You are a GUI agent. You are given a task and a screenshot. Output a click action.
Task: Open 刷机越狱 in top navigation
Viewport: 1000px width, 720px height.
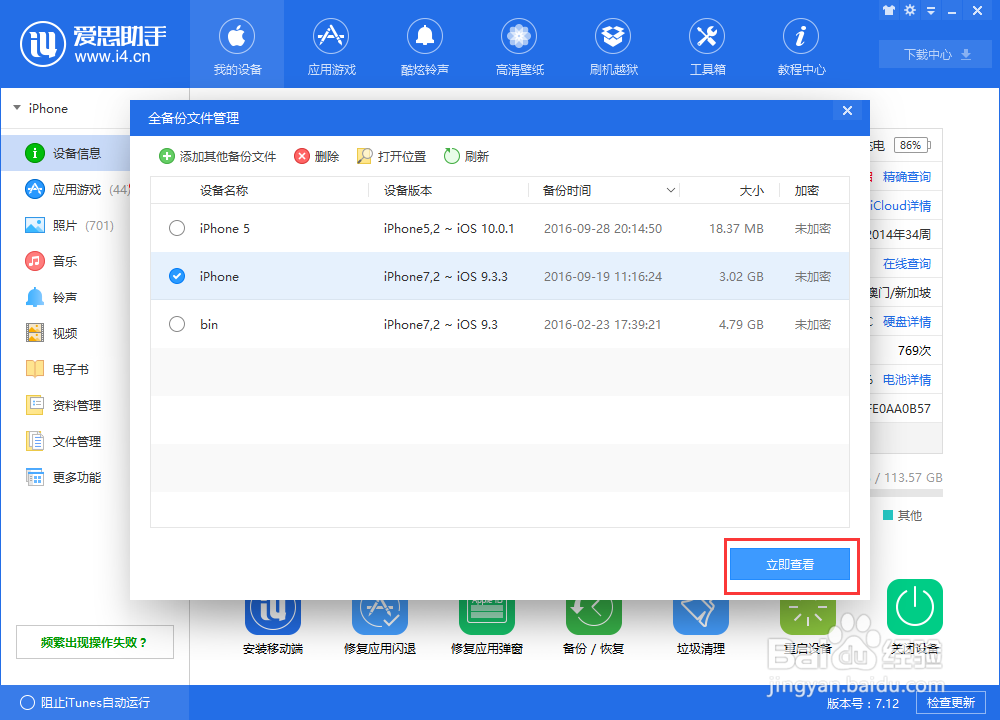pyautogui.click(x=614, y=45)
